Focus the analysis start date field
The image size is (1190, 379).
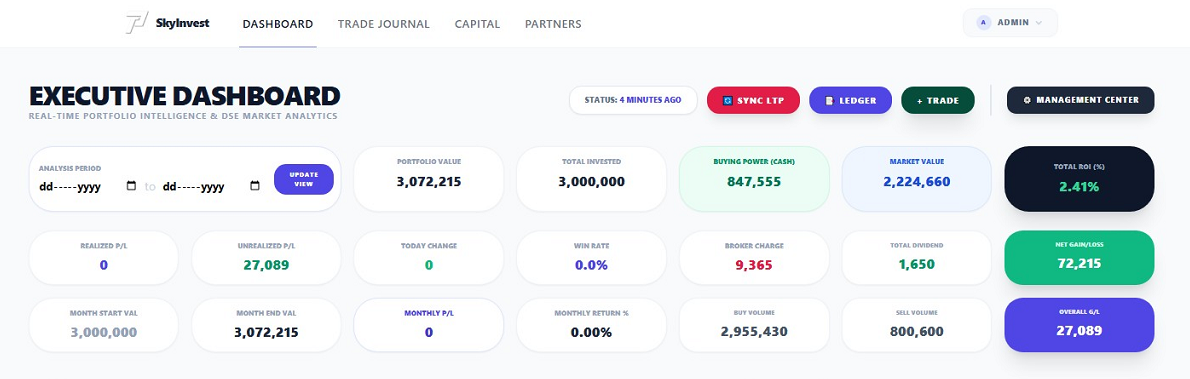[88, 187]
